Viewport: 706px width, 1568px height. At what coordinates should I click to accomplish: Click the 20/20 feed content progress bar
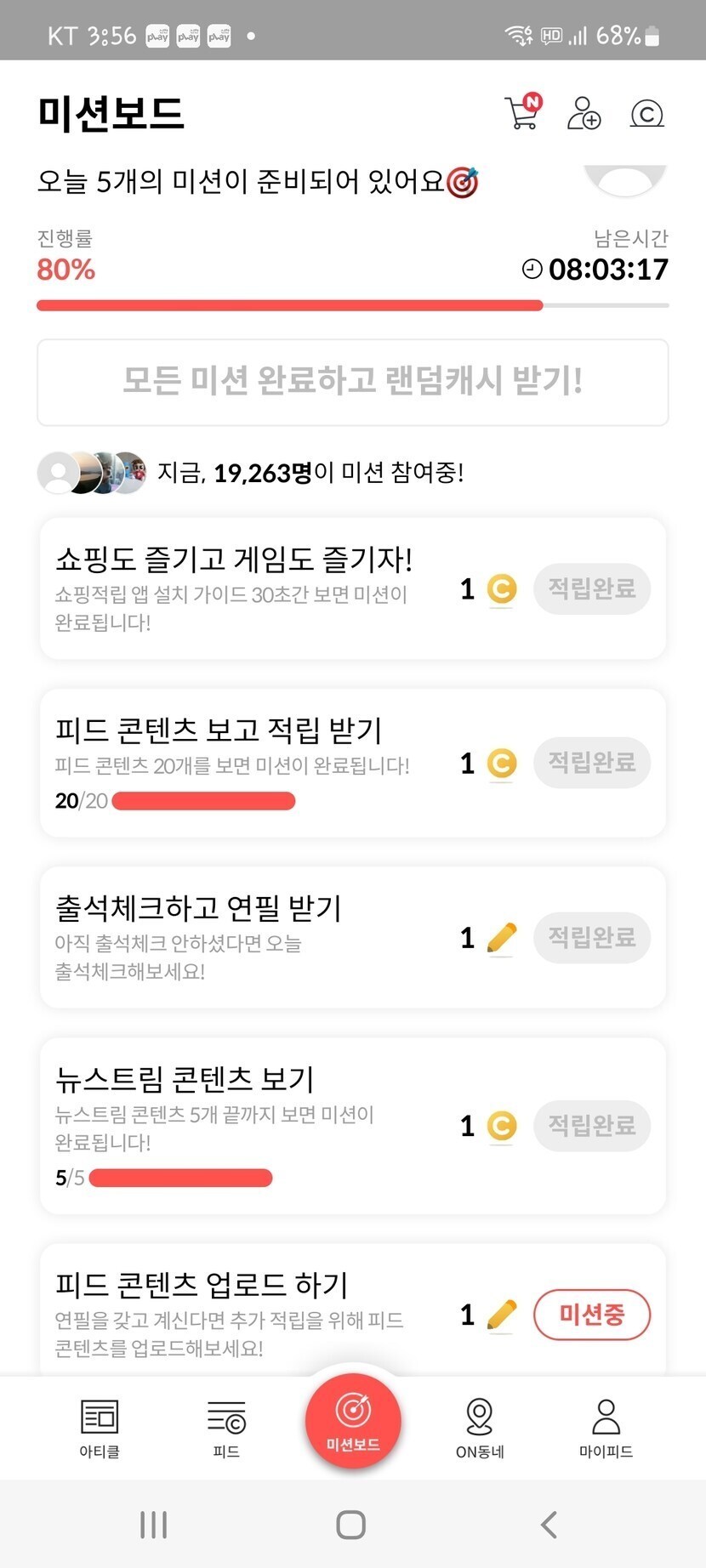click(203, 801)
